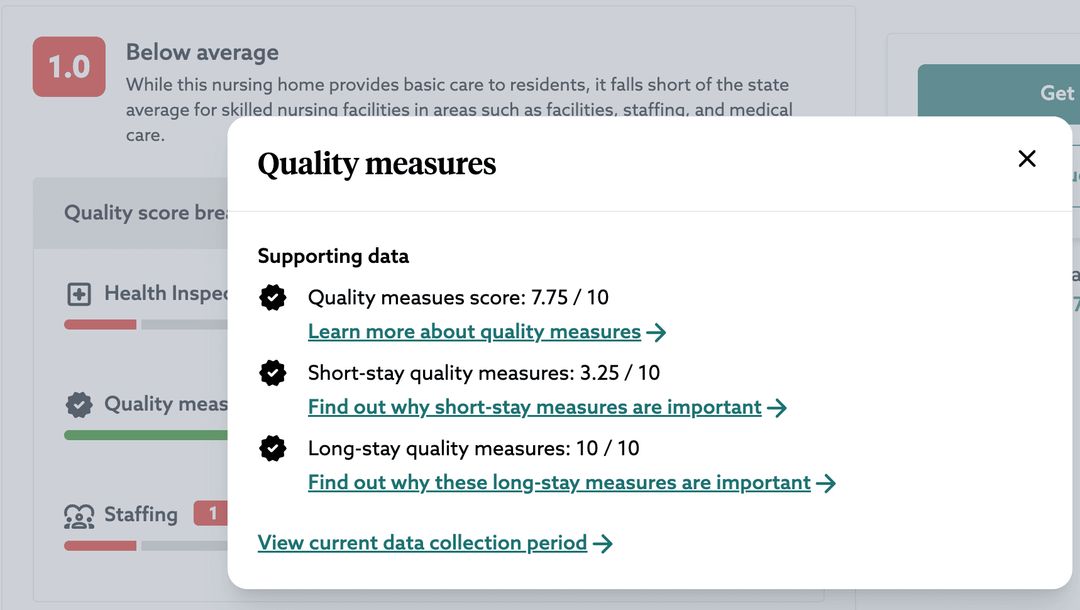Click the checkmark badge beside Quality measures score
Image resolution: width=1080 pixels, height=610 pixels.
(272, 297)
